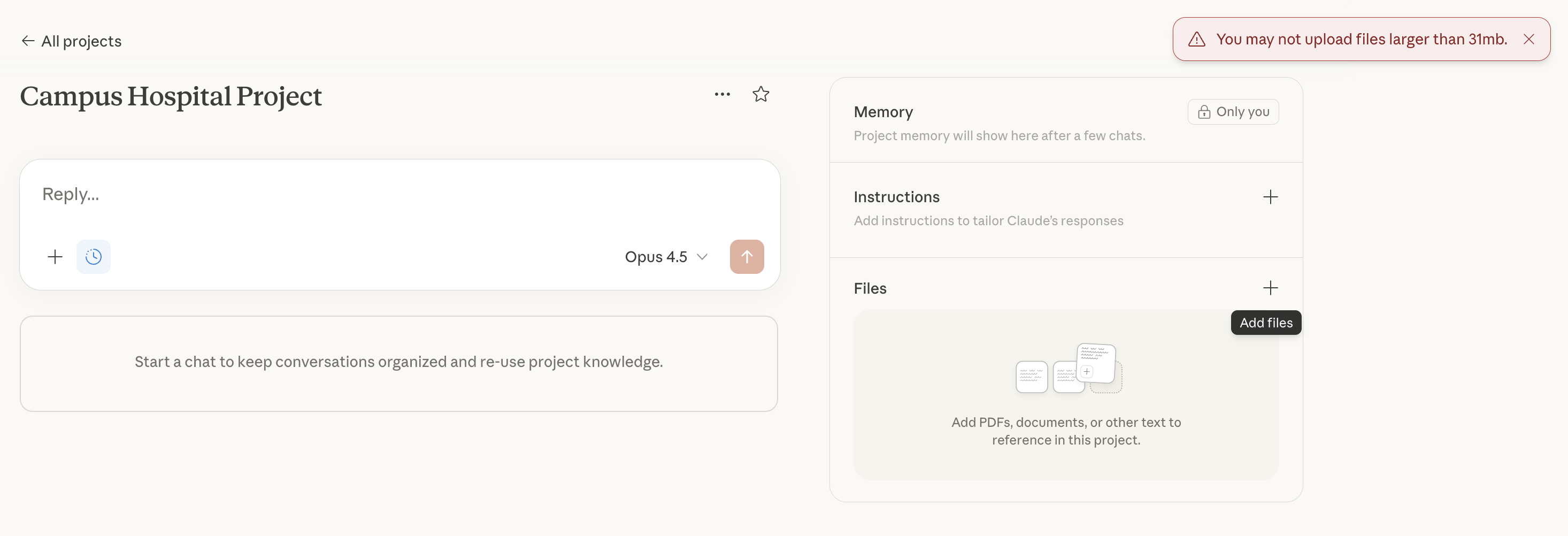
Task: Click the Memory section heading
Action: [x=882, y=112]
